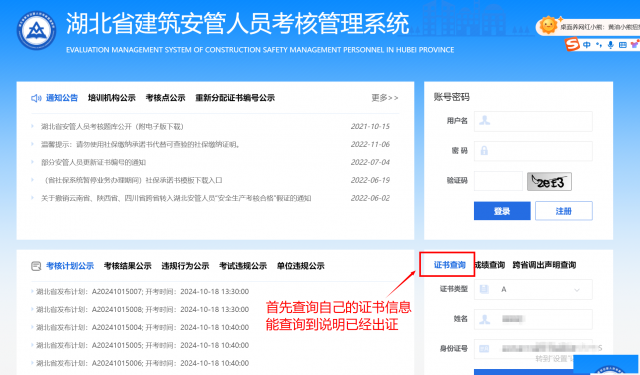Viewport: 640px width, 375px height.
Task: Open the 证书类型 dropdown showing A
Action: (533, 289)
